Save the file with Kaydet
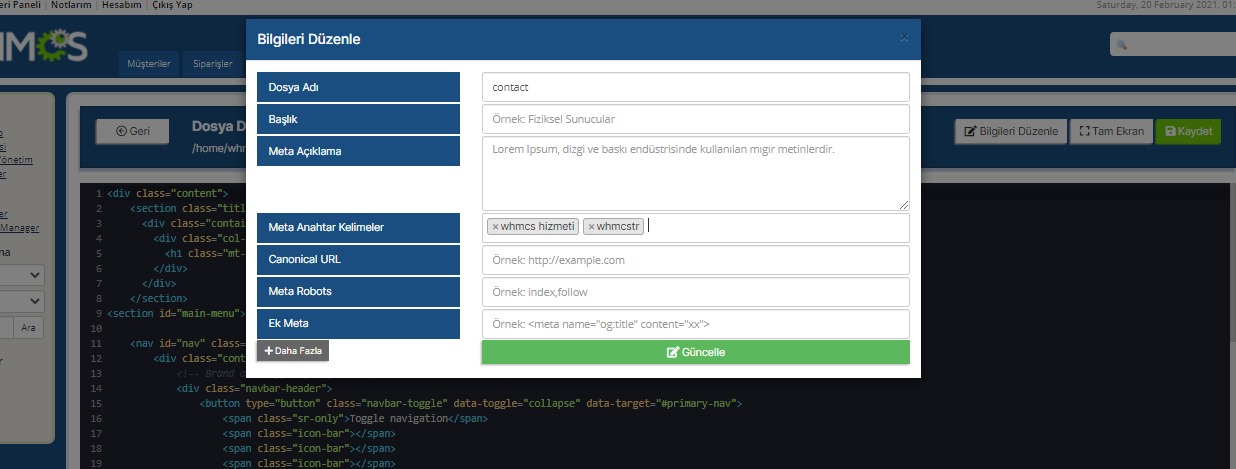Image resolution: width=1236 pixels, height=469 pixels. tap(1188, 132)
